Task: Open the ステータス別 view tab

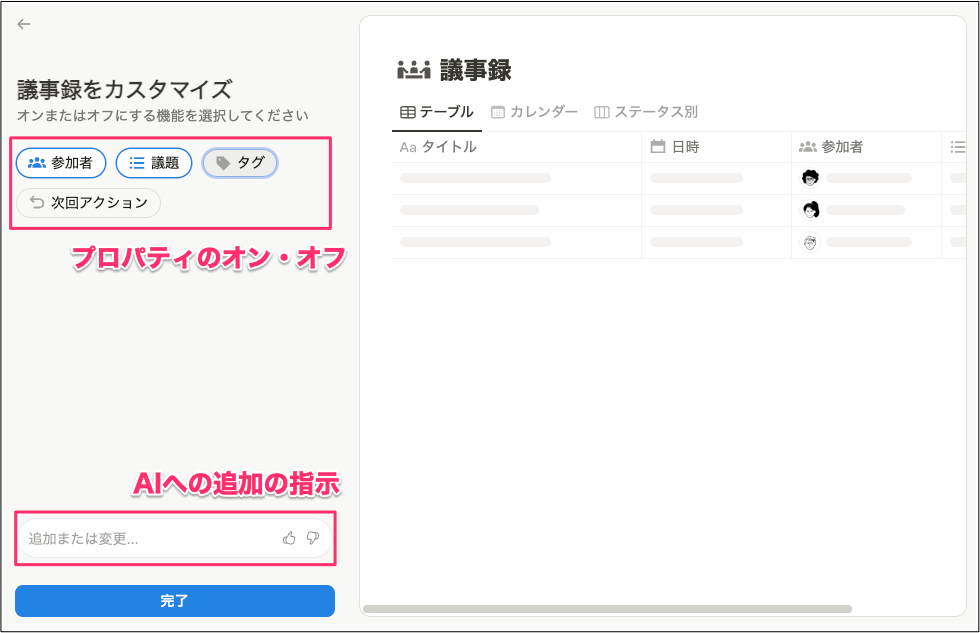Action: (646, 112)
